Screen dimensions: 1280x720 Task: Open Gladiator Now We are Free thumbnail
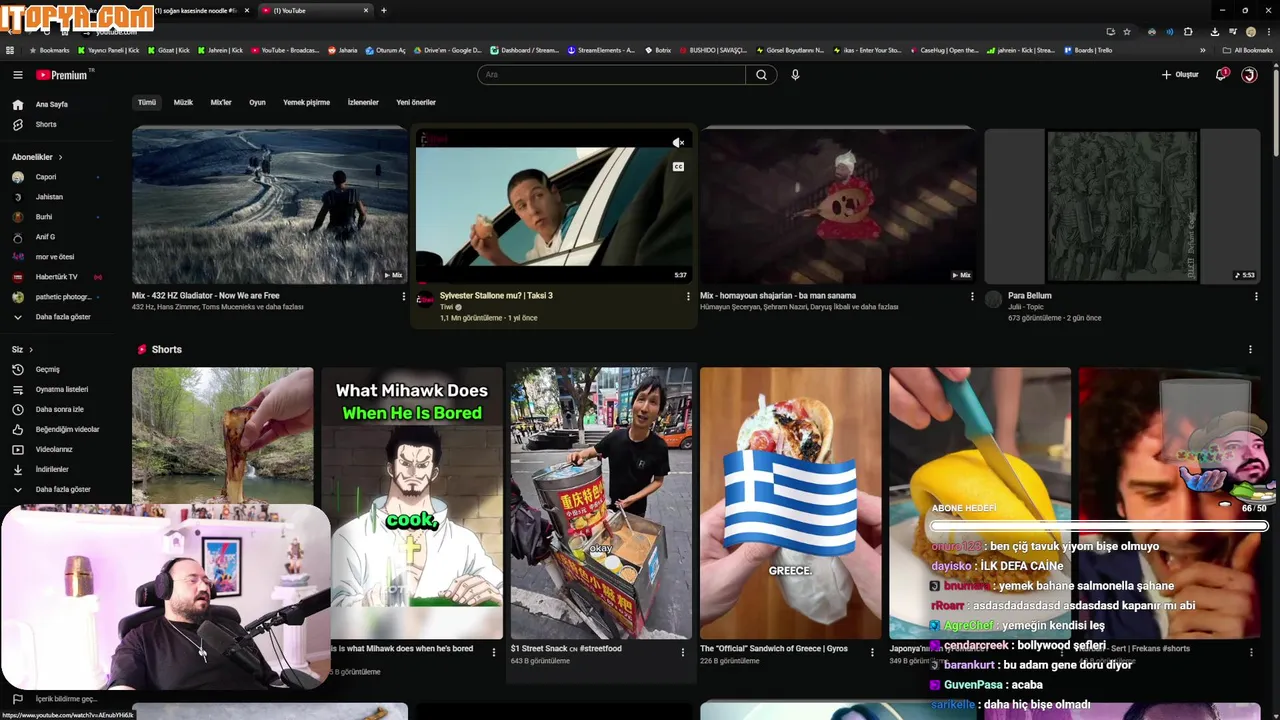pyautogui.click(x=270, y=205)
